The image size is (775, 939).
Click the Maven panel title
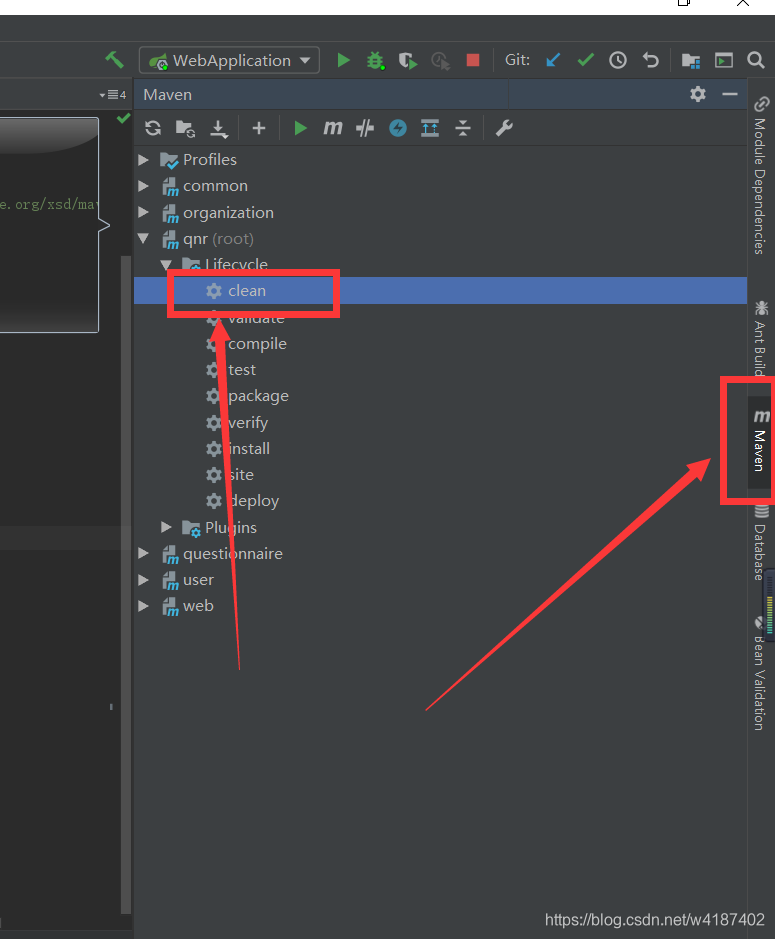168,95
